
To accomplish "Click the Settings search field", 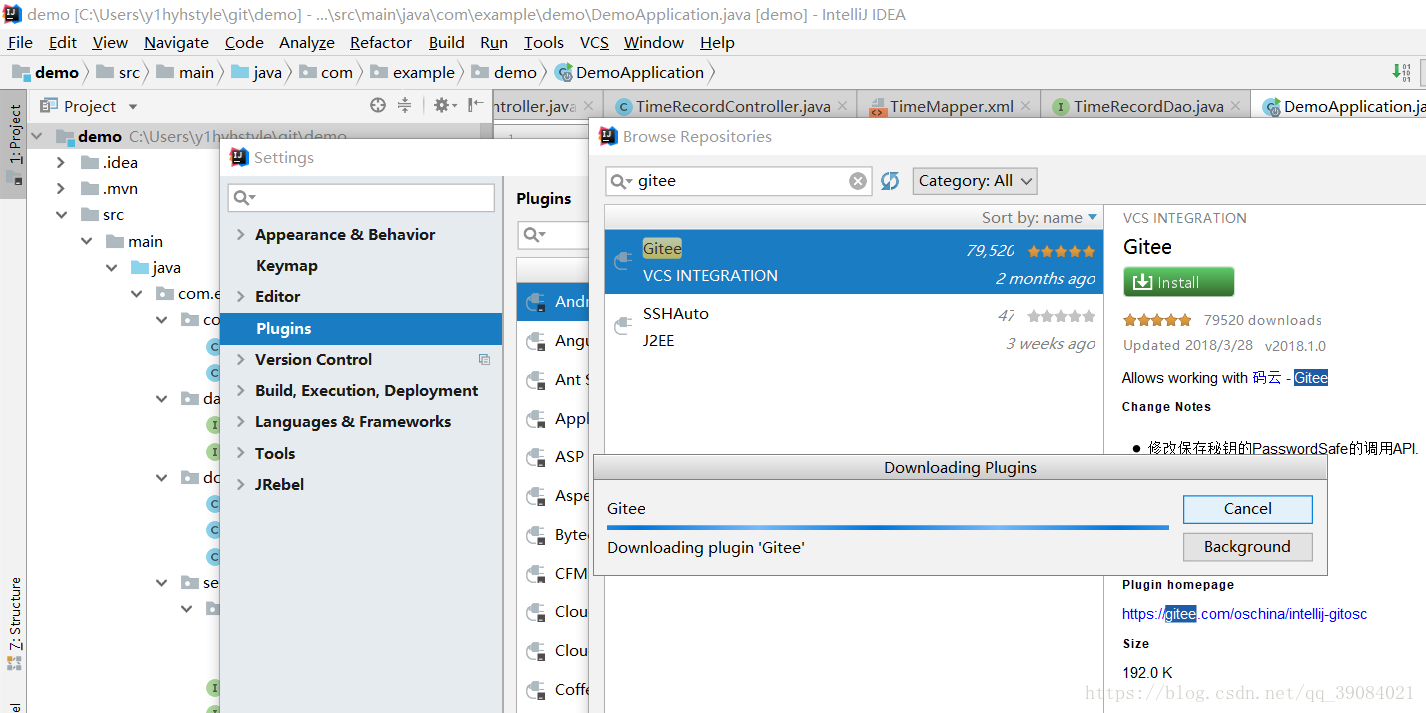I will pos(361,198).
